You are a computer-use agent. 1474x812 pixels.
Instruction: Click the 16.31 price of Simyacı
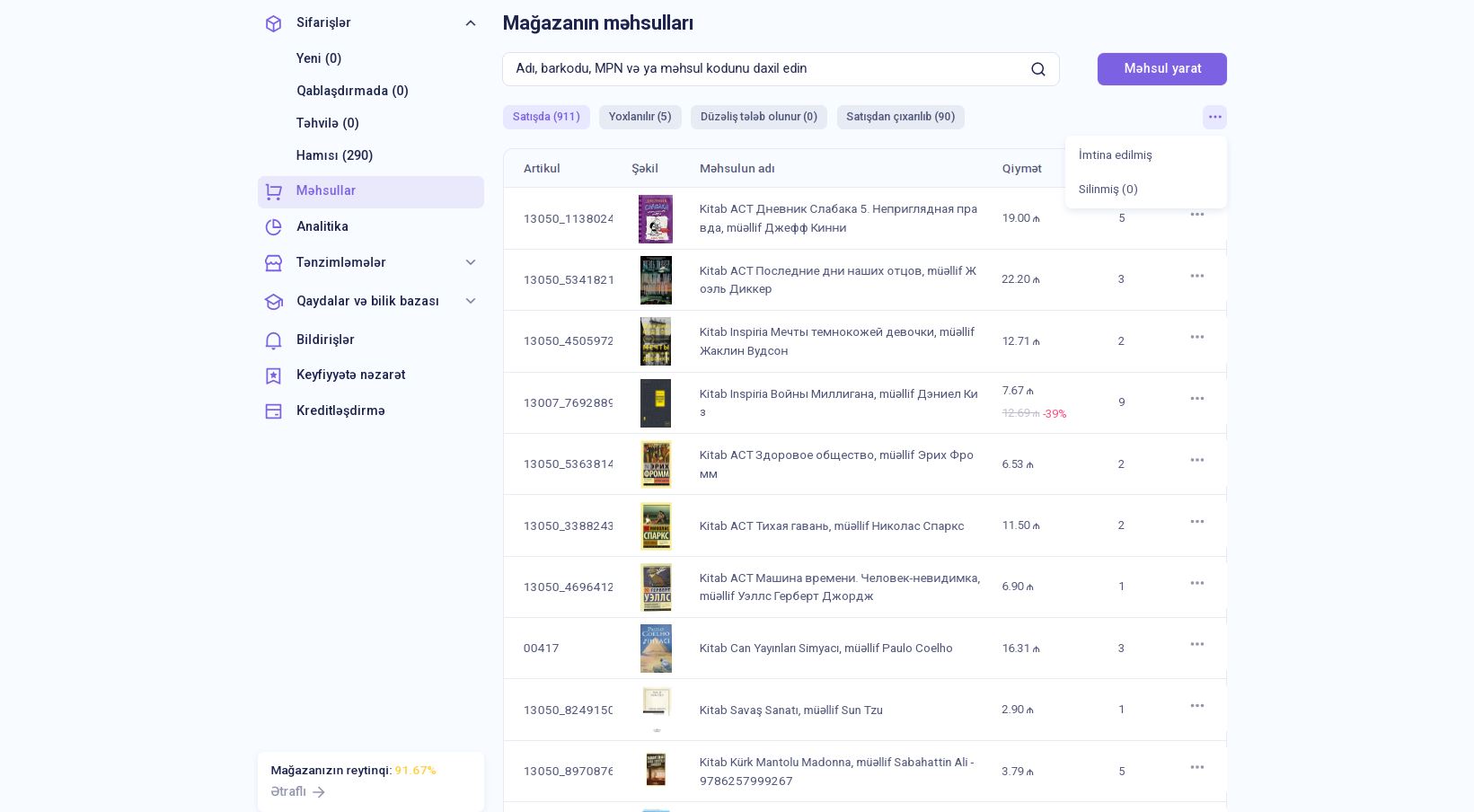click(x=1021, y=649)
